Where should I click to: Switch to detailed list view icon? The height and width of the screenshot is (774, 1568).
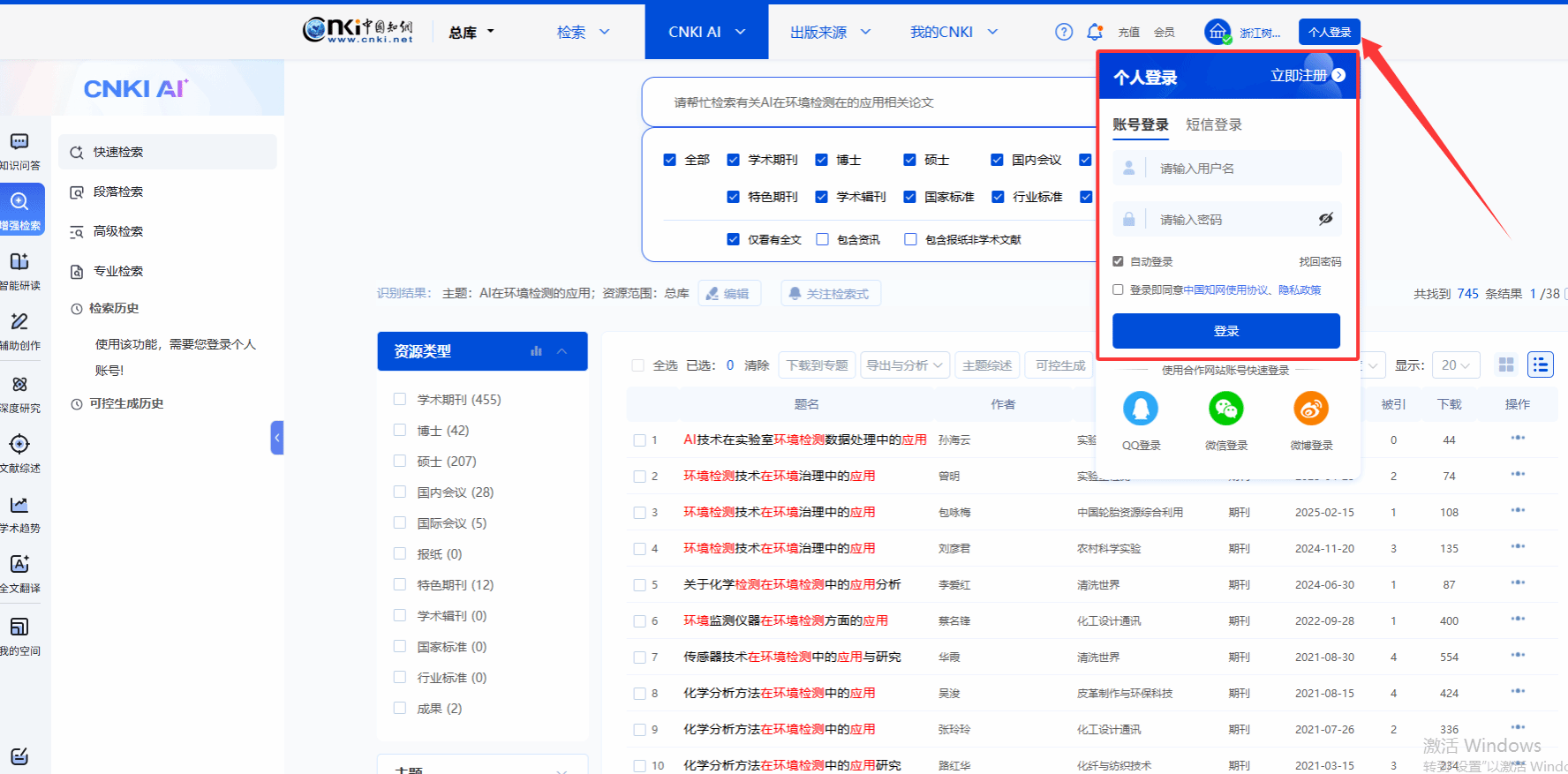coord(1540,364)
